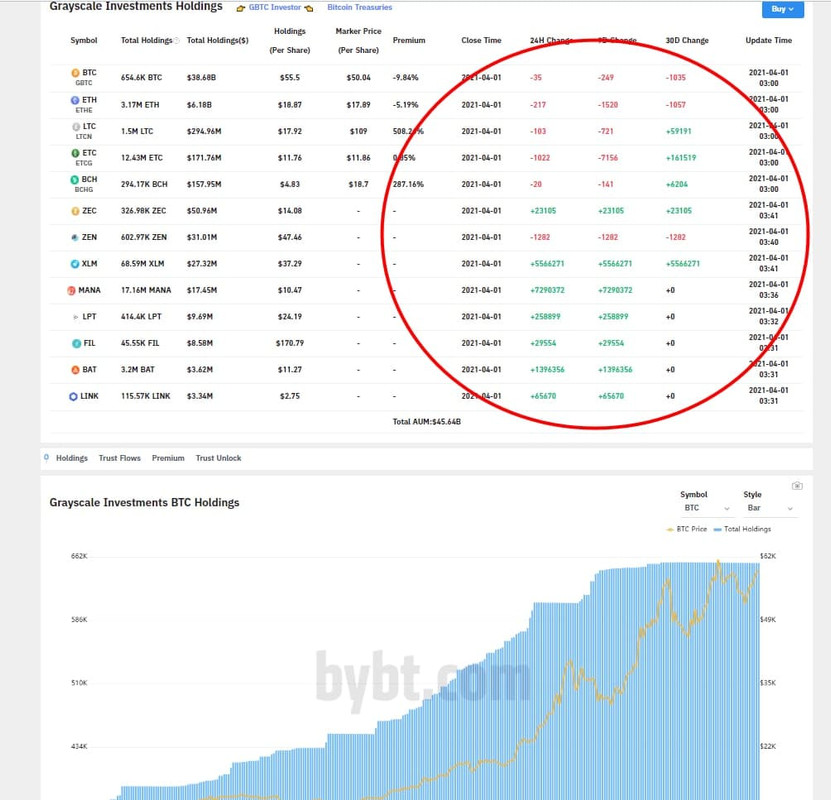Toggle the BTC Price legend series
Screen dimensions: 831x800
pyautogui.click(x=686, y=529)
